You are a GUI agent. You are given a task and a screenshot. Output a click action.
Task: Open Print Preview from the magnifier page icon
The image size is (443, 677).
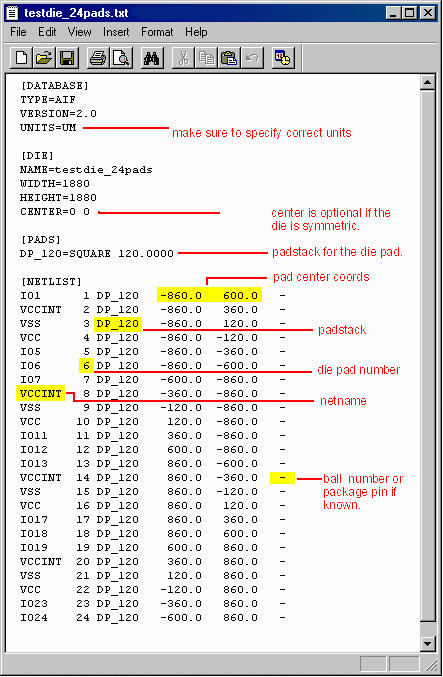click(121, 57)
